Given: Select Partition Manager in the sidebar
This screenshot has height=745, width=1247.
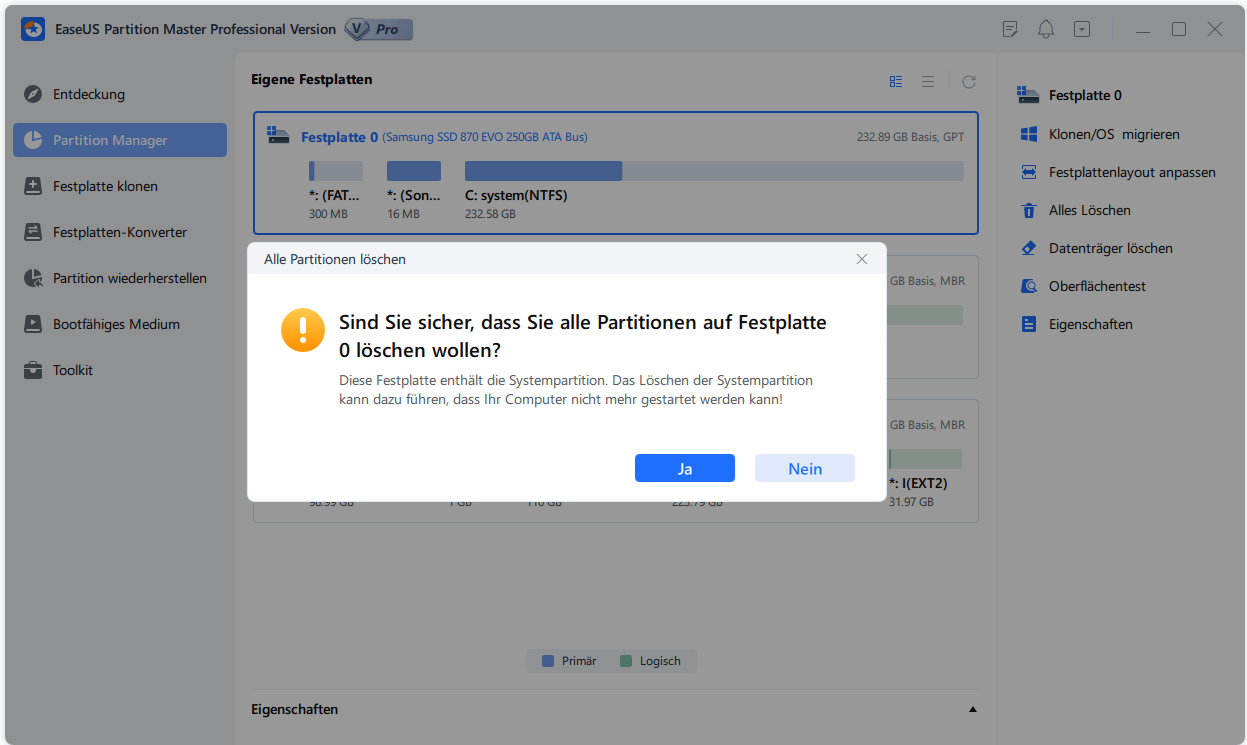Looking at the screenshot, I should pos(120,140).
